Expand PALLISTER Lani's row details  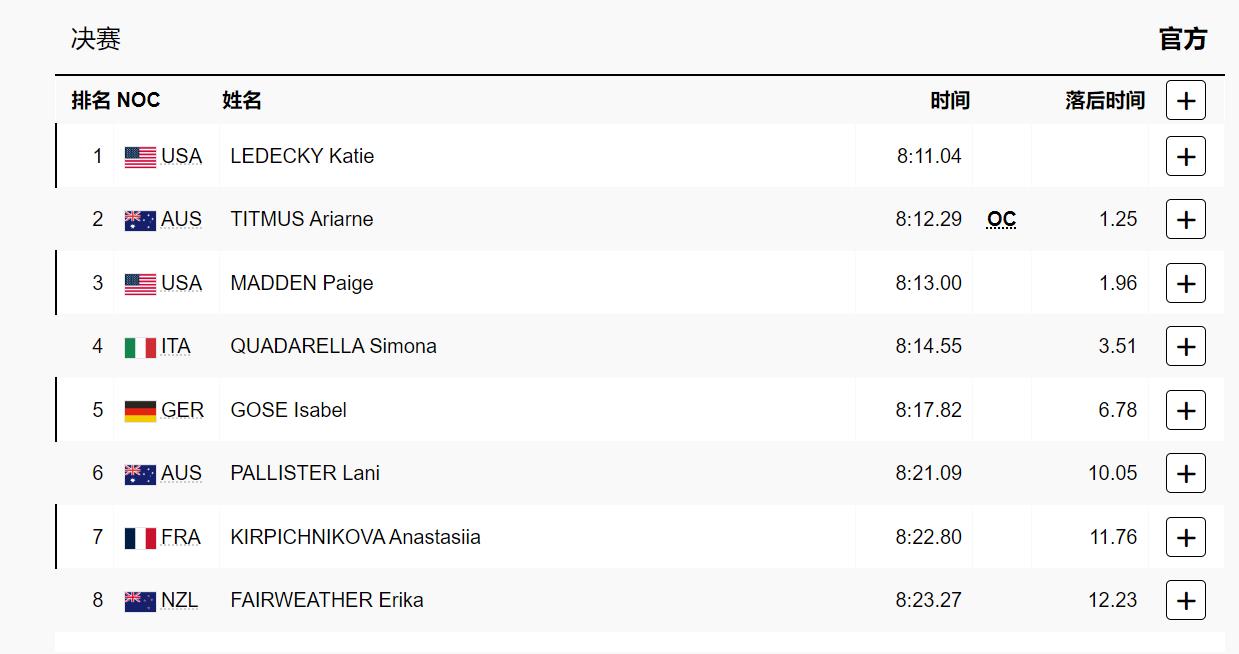1185,473
